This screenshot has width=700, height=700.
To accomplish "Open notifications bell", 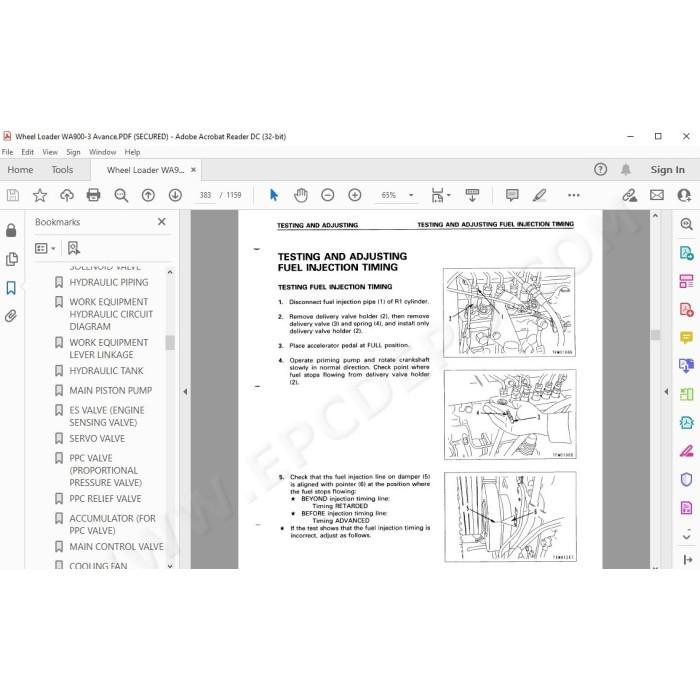I will pos(626,170).
